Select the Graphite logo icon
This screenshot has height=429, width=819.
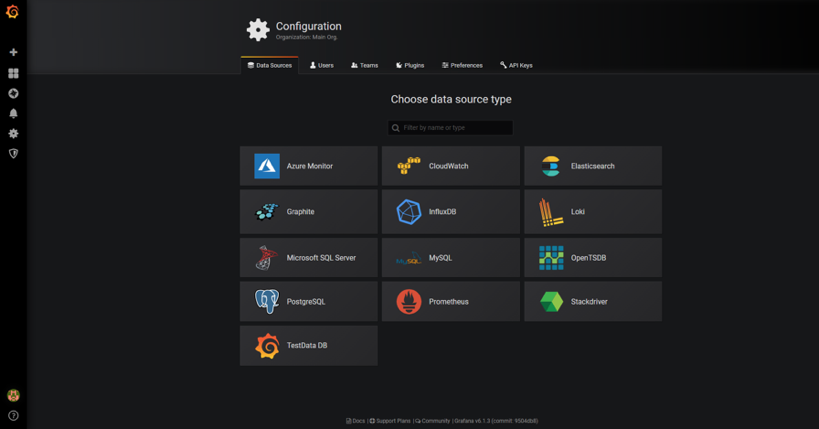coord(267,212)
